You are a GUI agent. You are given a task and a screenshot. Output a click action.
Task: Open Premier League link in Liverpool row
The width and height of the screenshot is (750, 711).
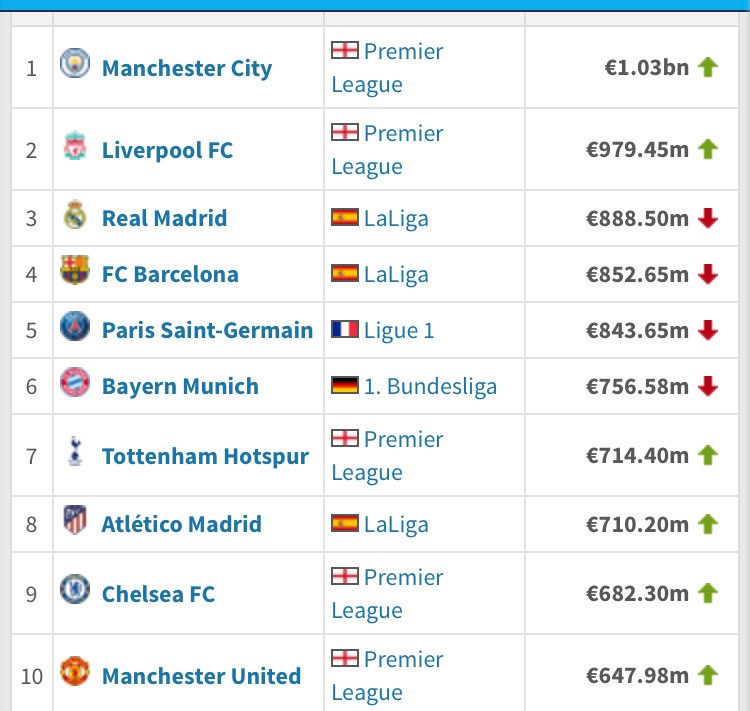(x=388, y=150)
